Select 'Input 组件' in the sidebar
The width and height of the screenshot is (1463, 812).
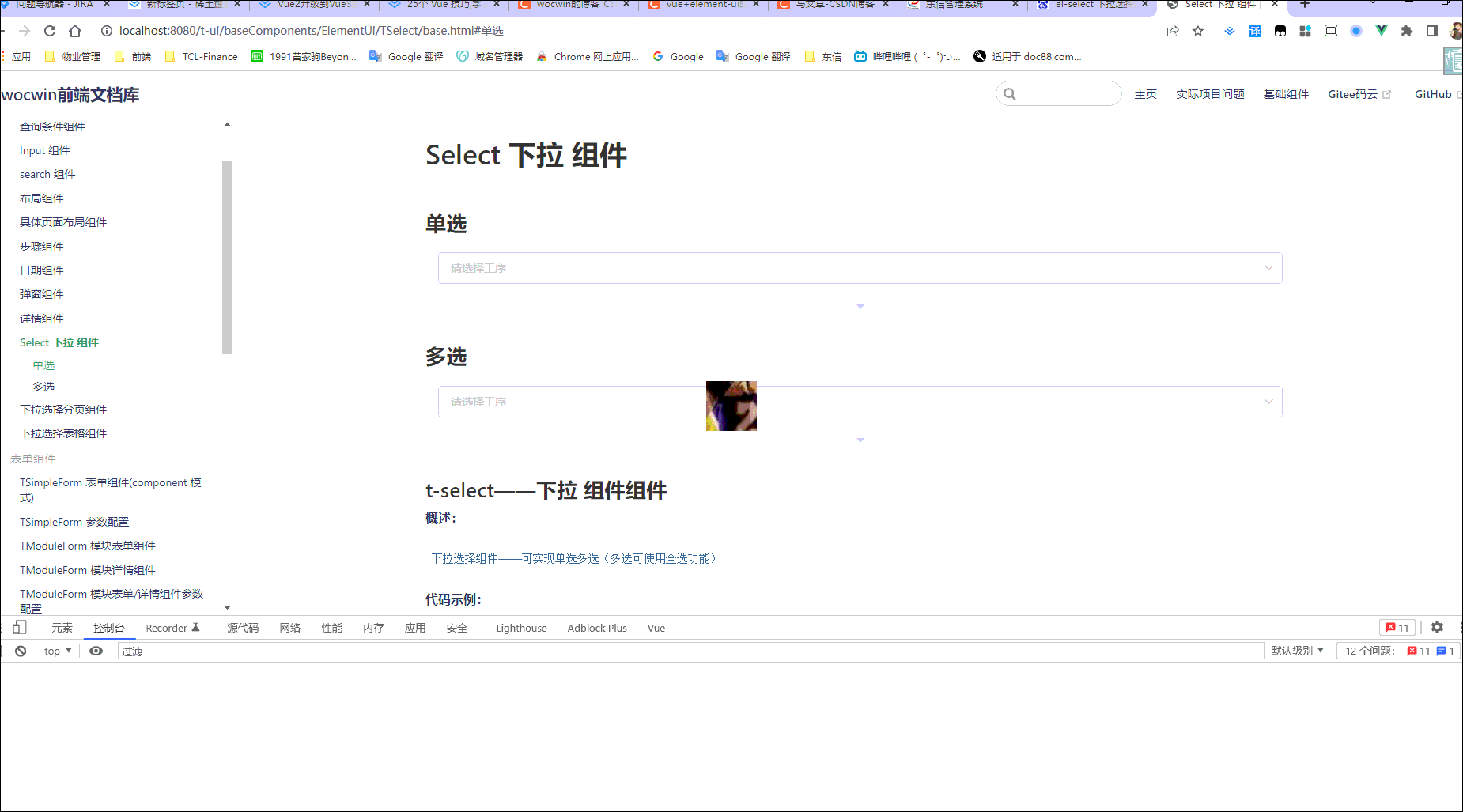pos(45,150)
